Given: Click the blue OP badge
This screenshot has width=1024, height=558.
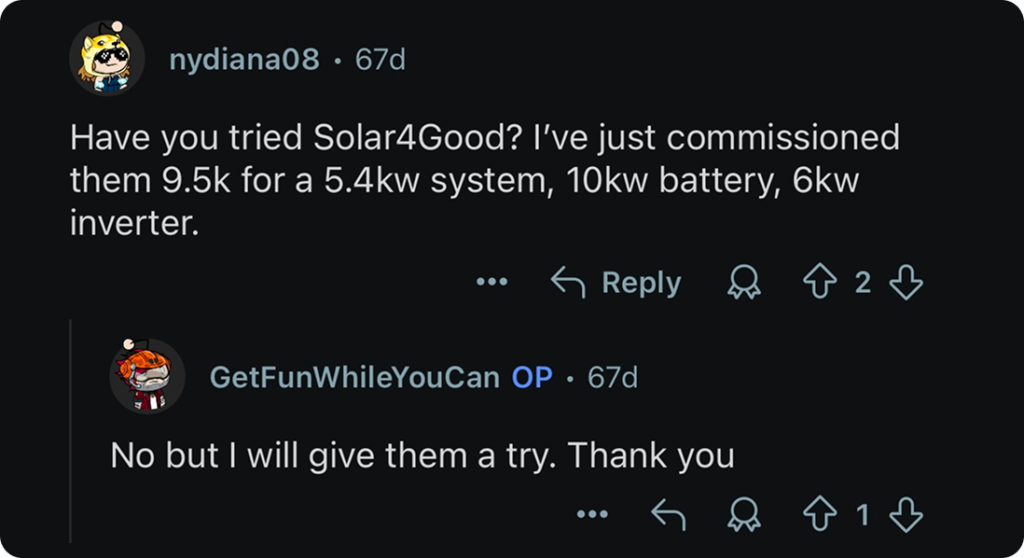Looking at the screenshot, I should tap(532, 377).
